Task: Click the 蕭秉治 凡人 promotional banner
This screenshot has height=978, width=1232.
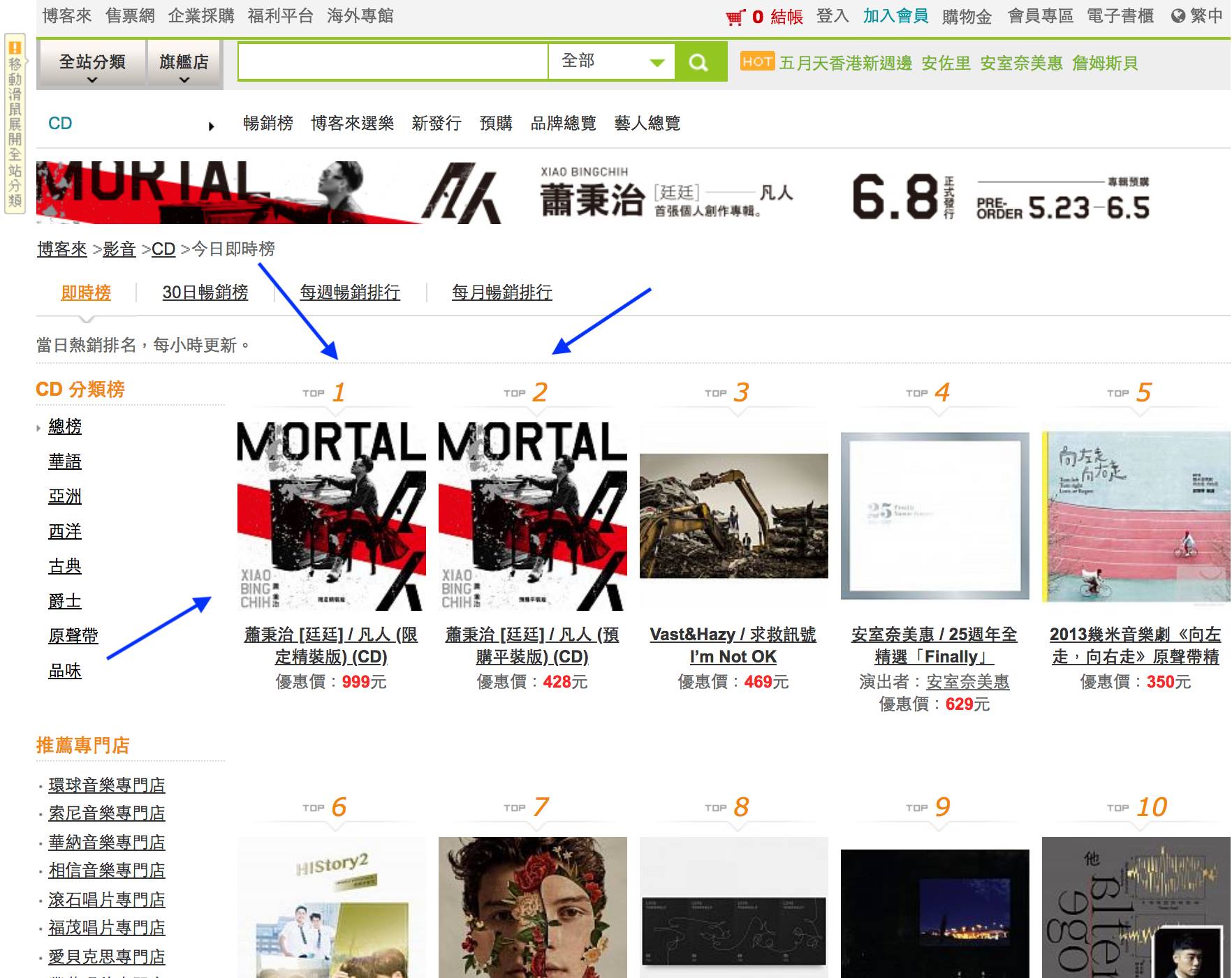Action: coord(633,193)
